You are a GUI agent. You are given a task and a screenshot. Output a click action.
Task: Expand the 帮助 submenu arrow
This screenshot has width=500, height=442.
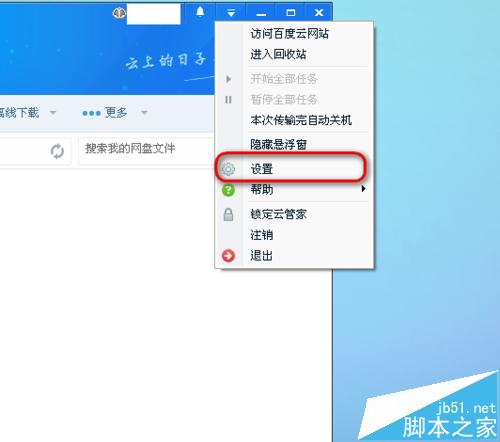click(x=363, y=189)
